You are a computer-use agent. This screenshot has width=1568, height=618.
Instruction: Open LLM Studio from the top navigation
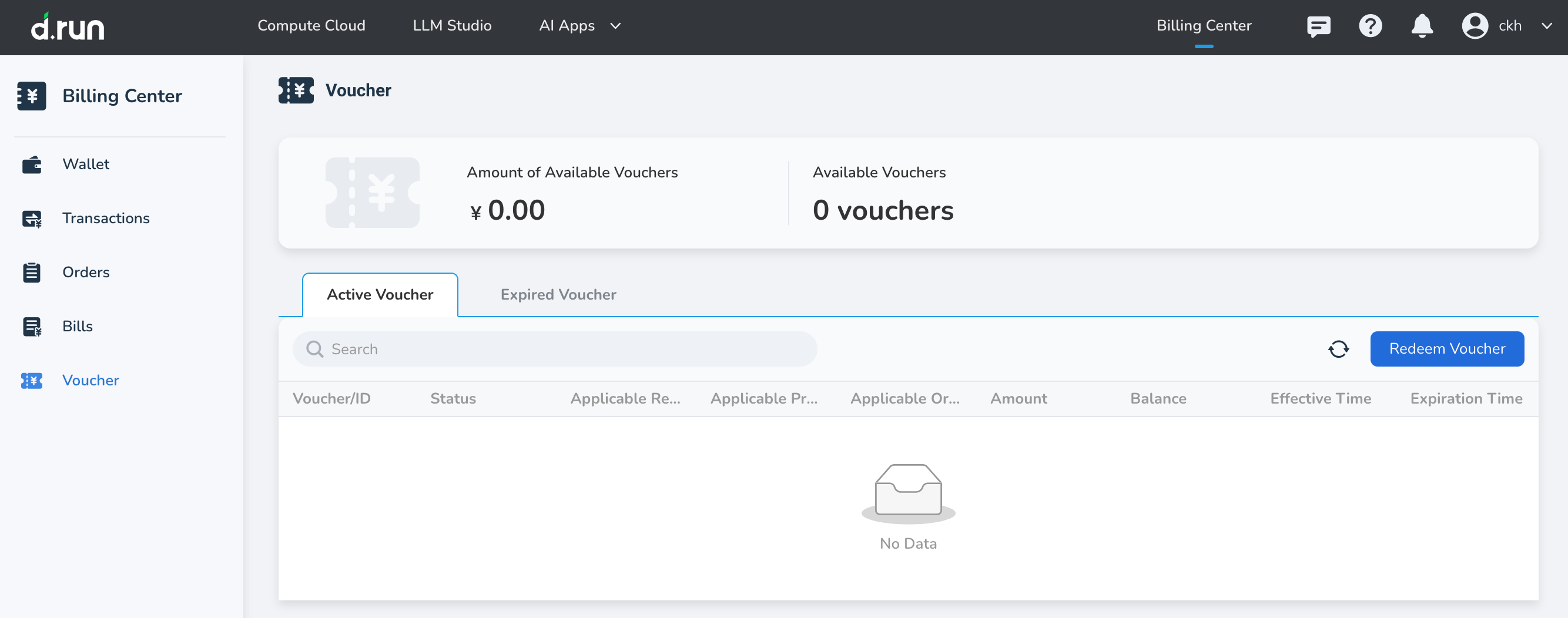click(x=451, y=25)
